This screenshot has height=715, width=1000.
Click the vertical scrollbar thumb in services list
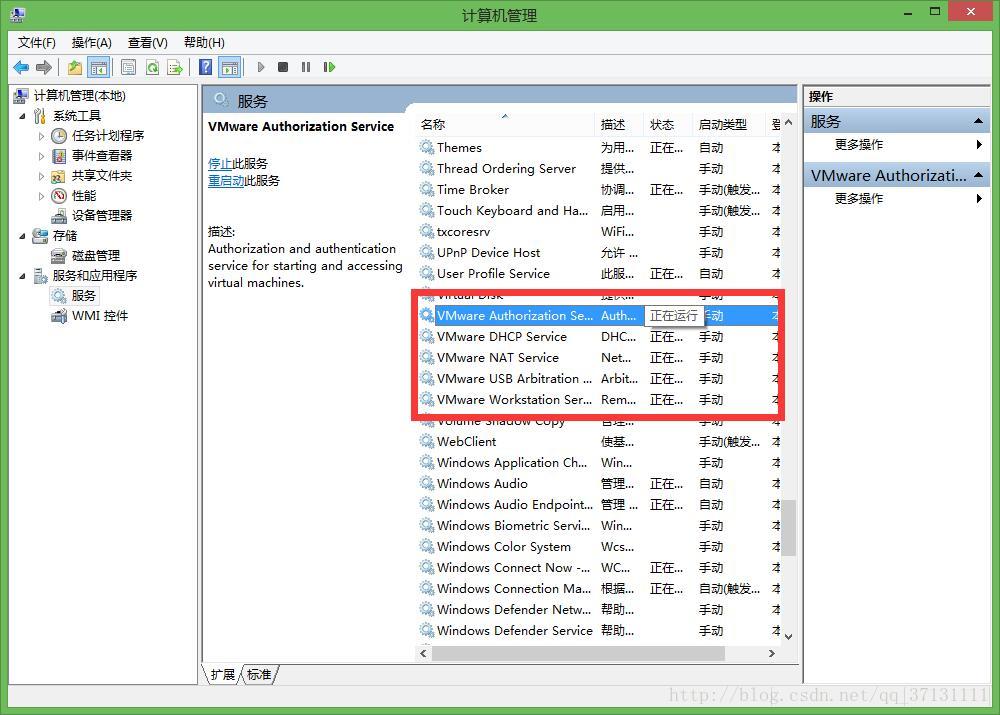pyautogui.click(x=789, y=527)
